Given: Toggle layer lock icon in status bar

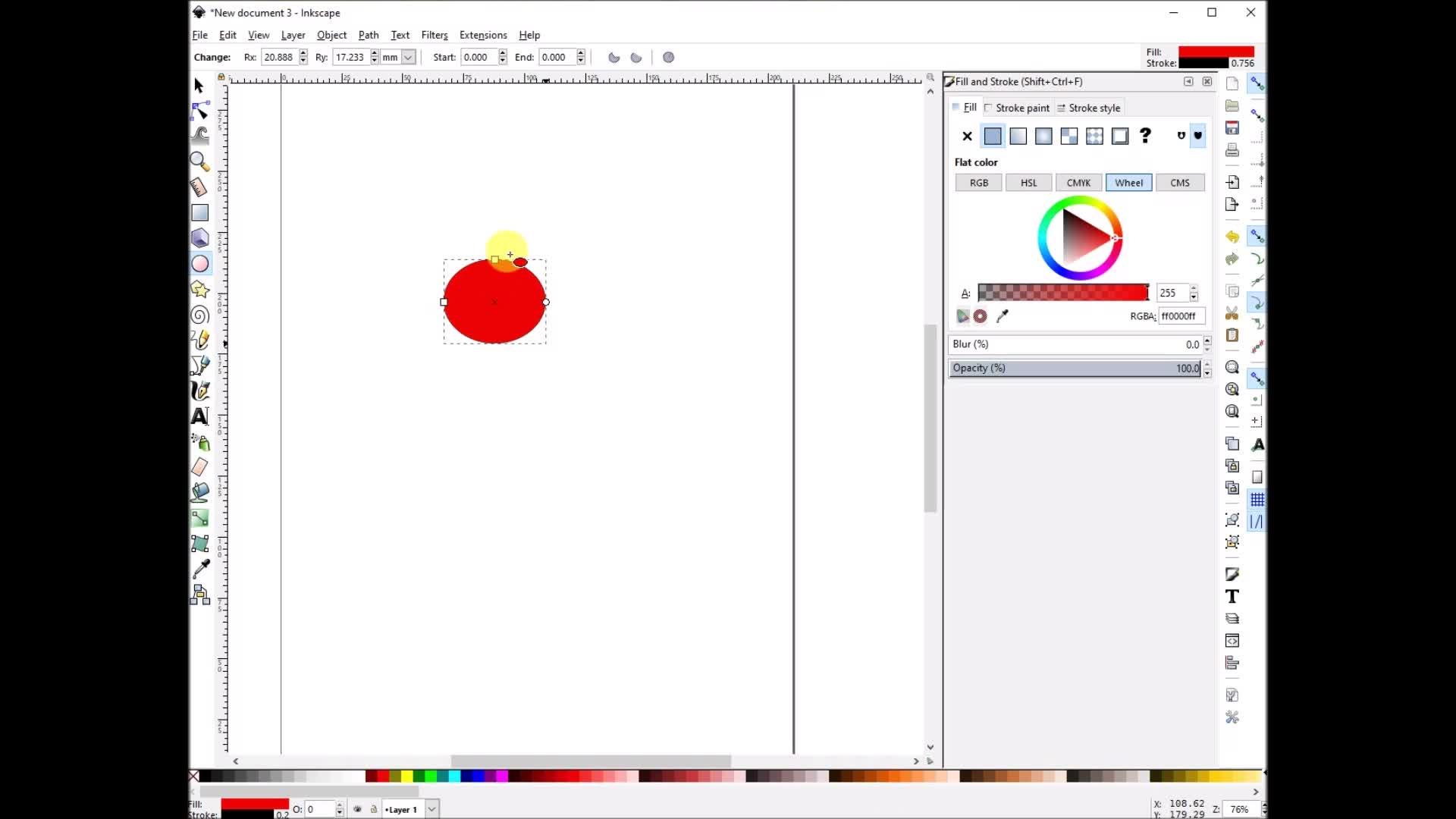Looking at the screenshot, I should pos(373,809).
